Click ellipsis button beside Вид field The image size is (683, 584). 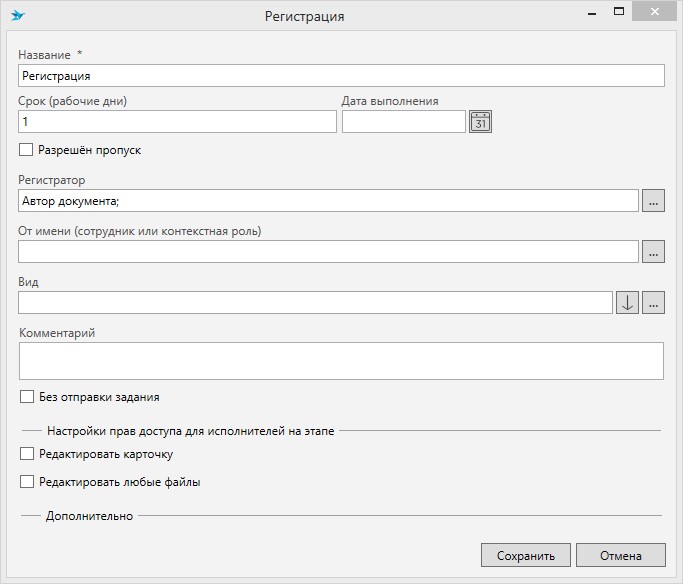pos(653,303)
